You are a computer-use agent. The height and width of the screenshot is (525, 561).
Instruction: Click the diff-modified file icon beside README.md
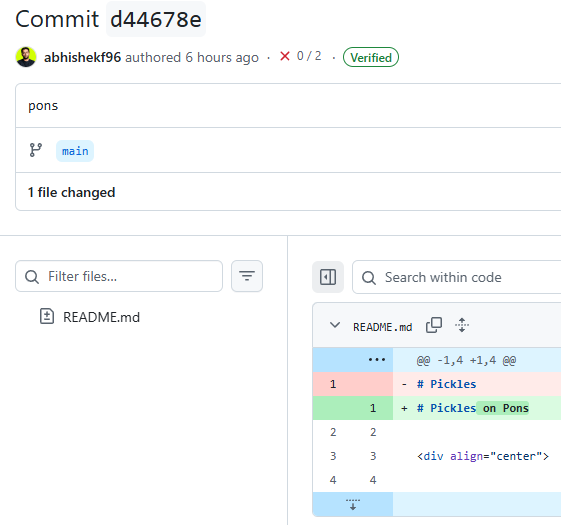tap(47, 316)
